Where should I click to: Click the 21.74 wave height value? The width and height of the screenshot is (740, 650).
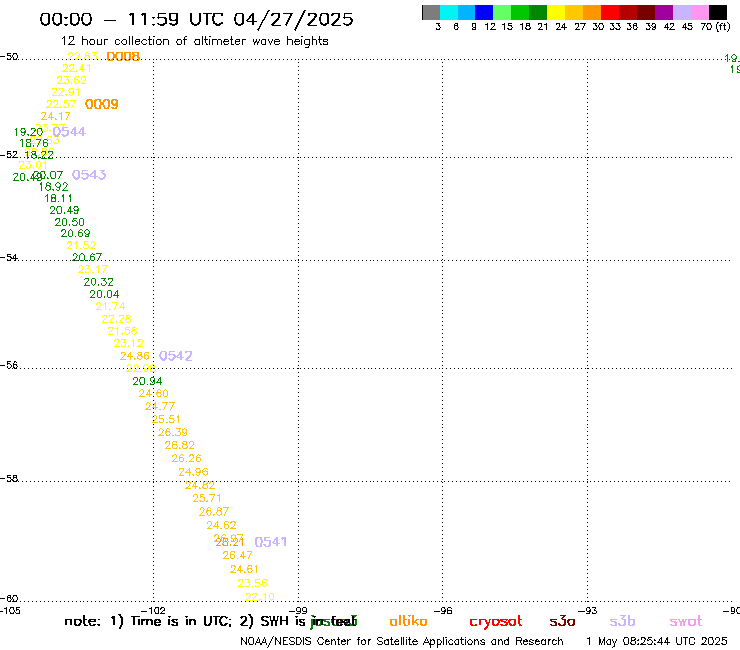click(x=110, y=307)
